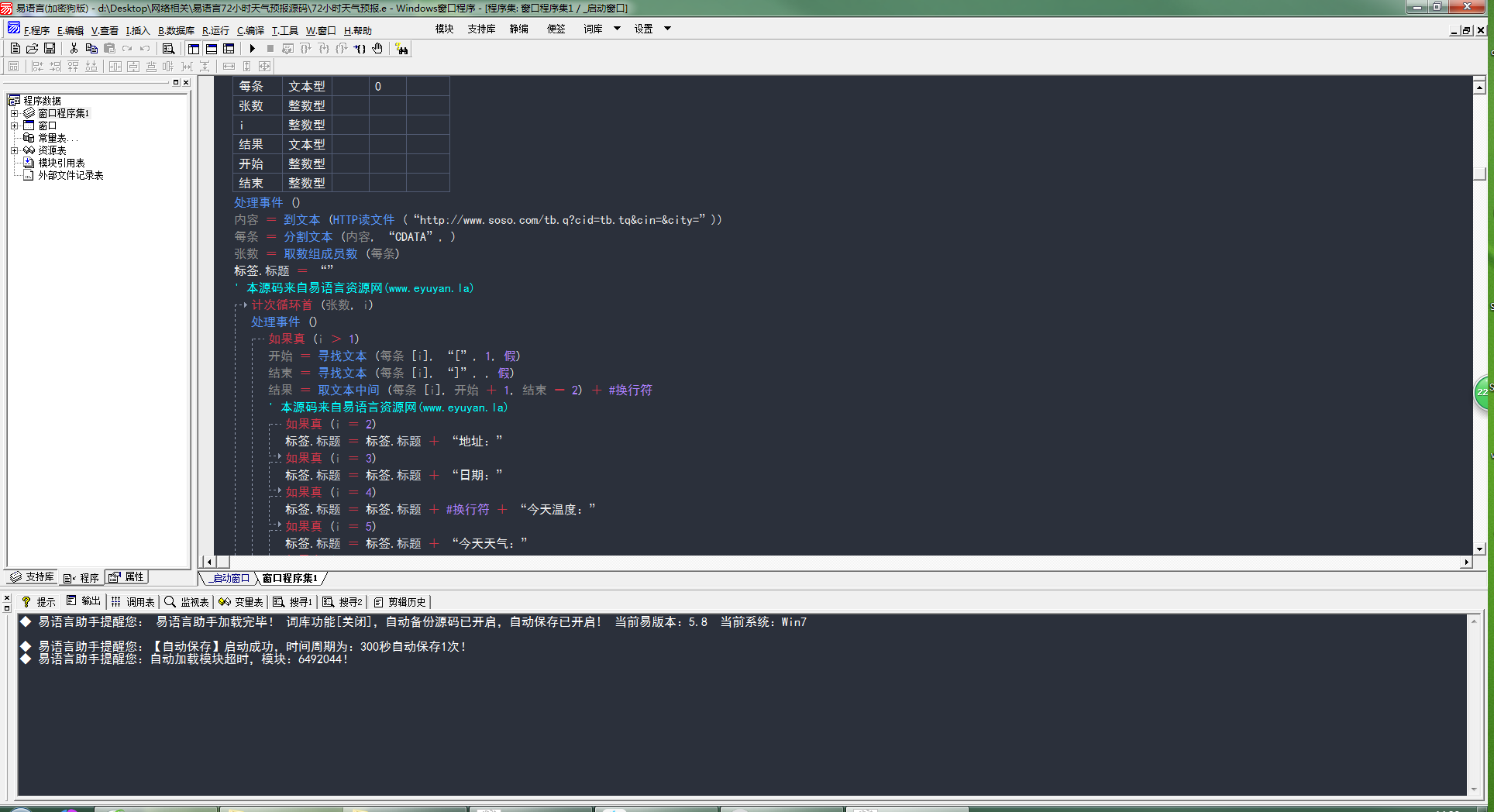This screenshot has height=812, width=1494.
Task: Expand the 资源表 tree node
Action: pos(14,150)
